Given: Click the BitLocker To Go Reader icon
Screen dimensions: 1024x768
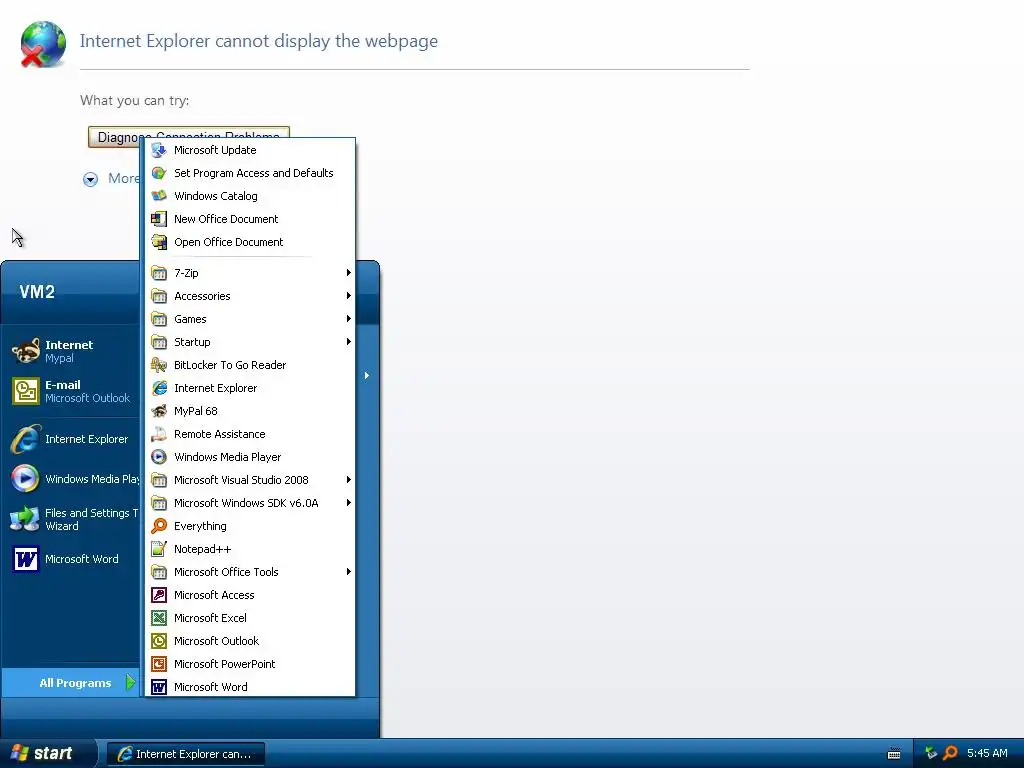Looking at the screenshot, I should [x=159, y=365].
